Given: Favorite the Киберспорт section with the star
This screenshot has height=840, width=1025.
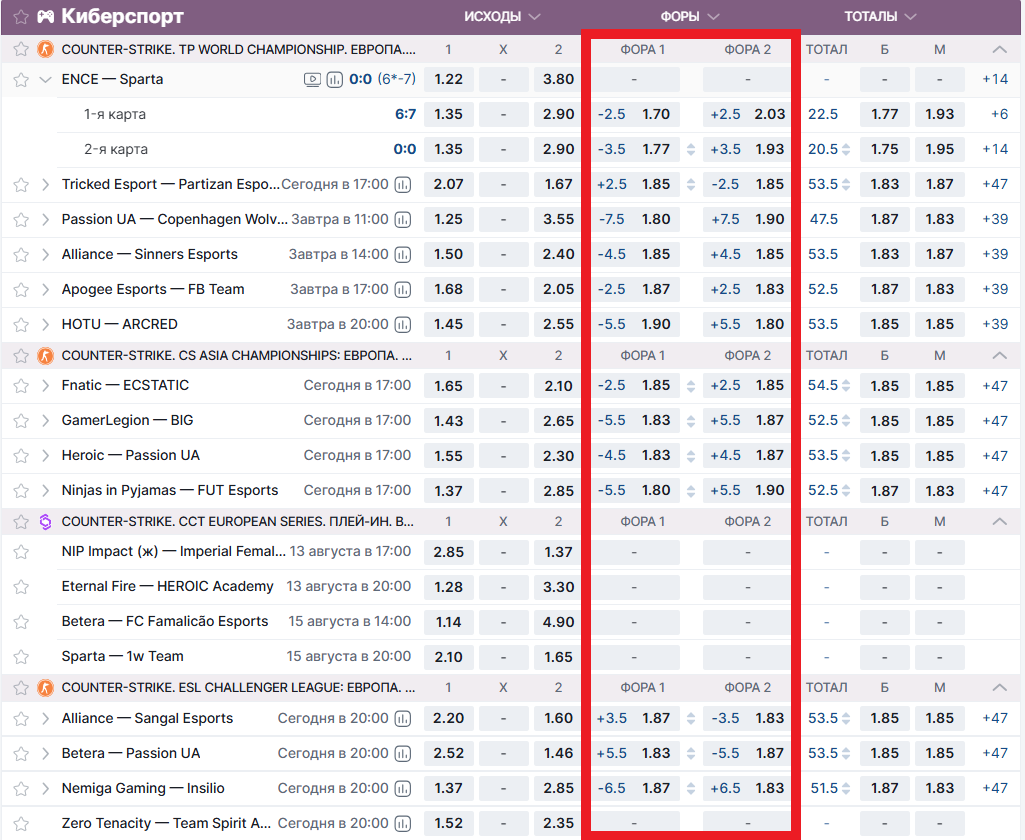Looking at the screenshot, I should [x=21, y=17].
